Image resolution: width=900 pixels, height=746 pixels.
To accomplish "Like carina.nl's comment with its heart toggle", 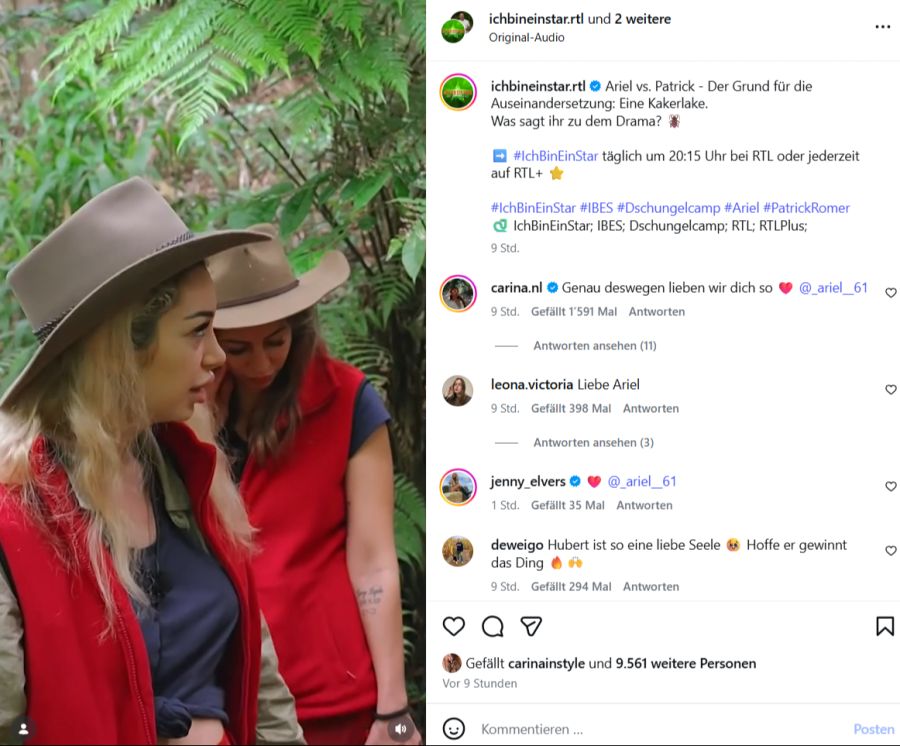I will 891,290.
